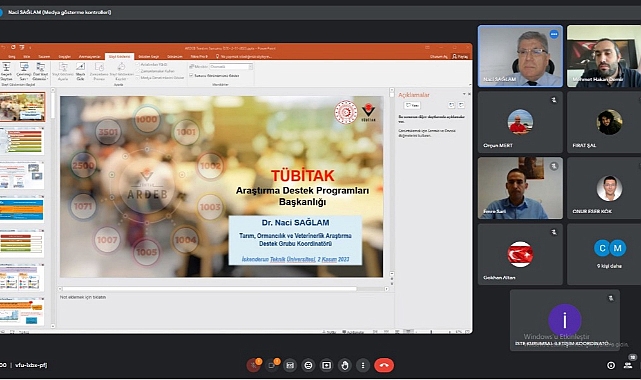Click the camera button in call controls
This screenshot has width=641, height=380.
pos(272,365)
